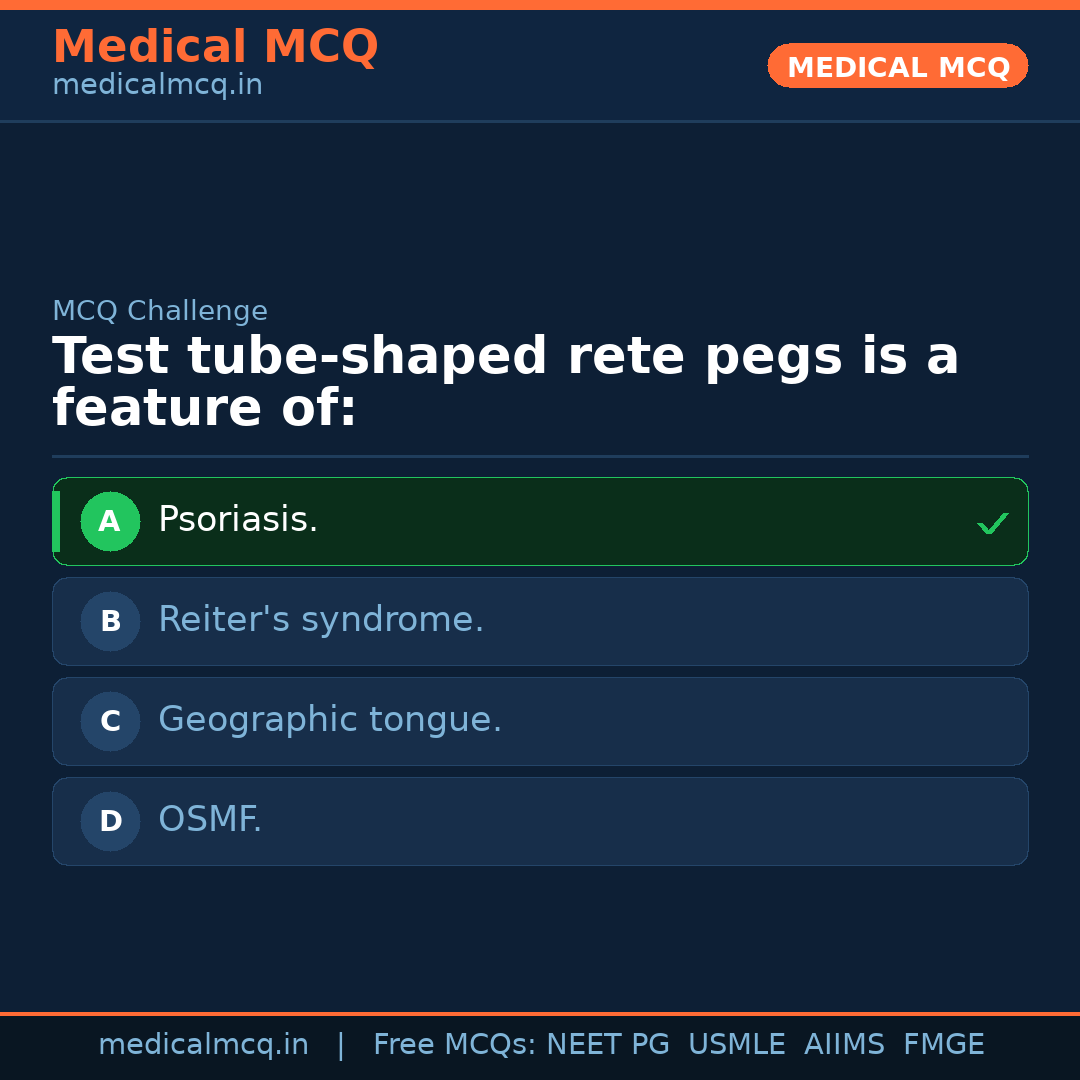Click the MCQ Challenge label
The width and height of the screenshot is (1080, 1080).
click(160, 311)
